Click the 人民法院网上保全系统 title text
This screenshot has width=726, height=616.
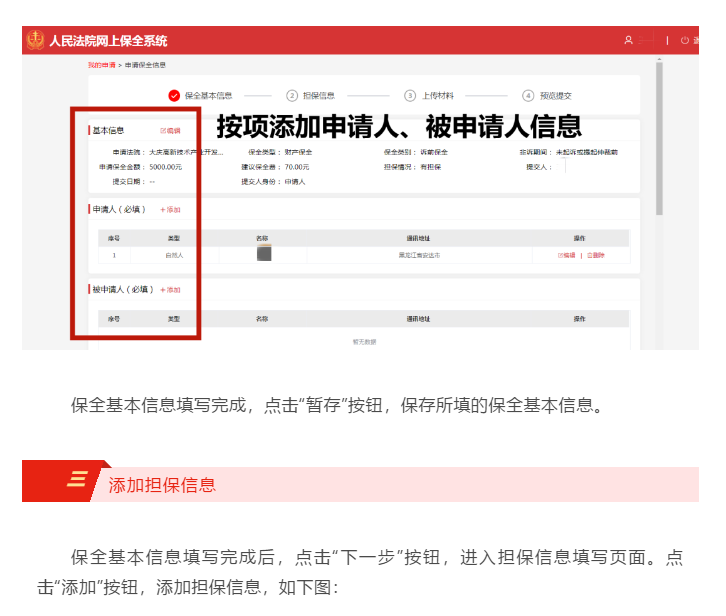tap(108, 41)
